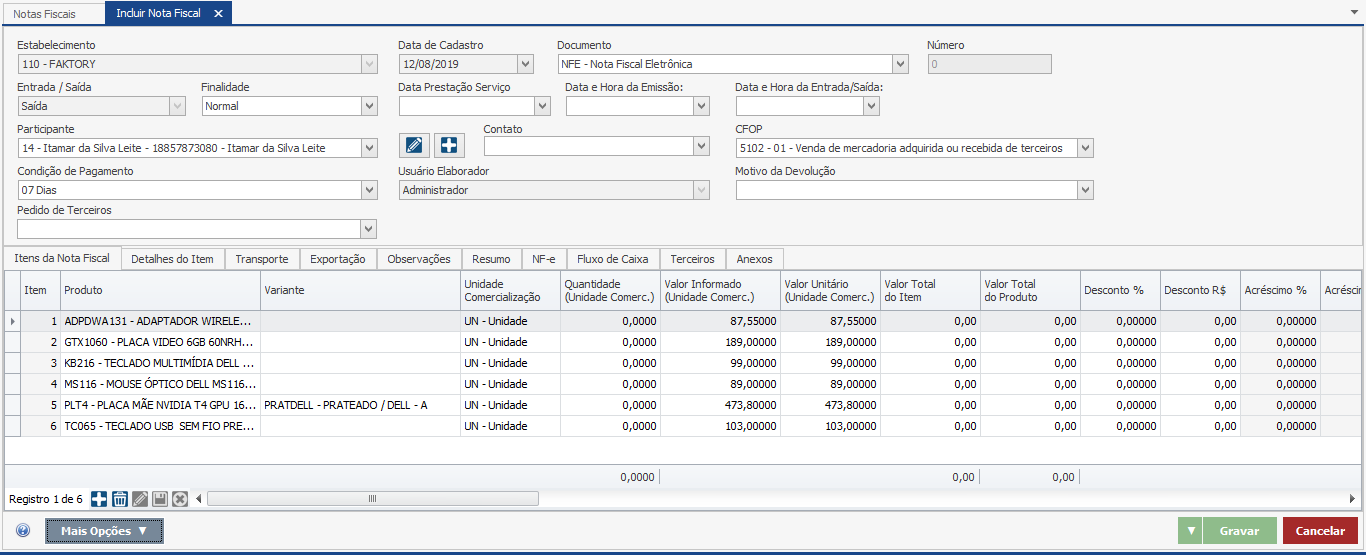Switch to the Transporte tab

point(262,259)
